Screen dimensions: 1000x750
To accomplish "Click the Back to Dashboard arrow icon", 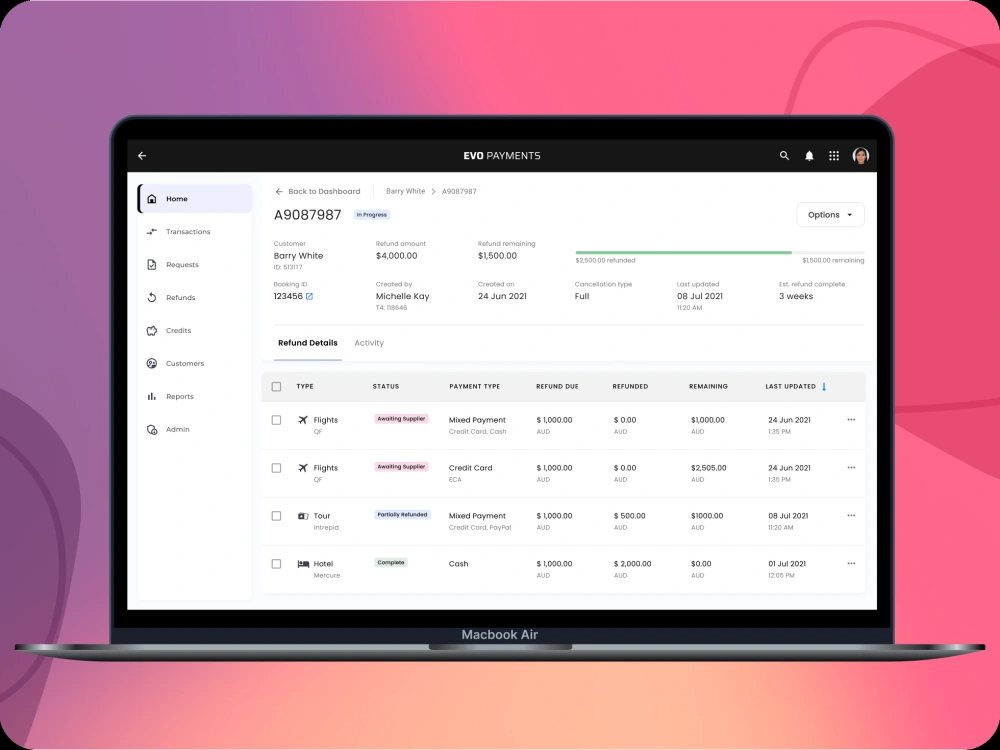I will click(279, 191).
